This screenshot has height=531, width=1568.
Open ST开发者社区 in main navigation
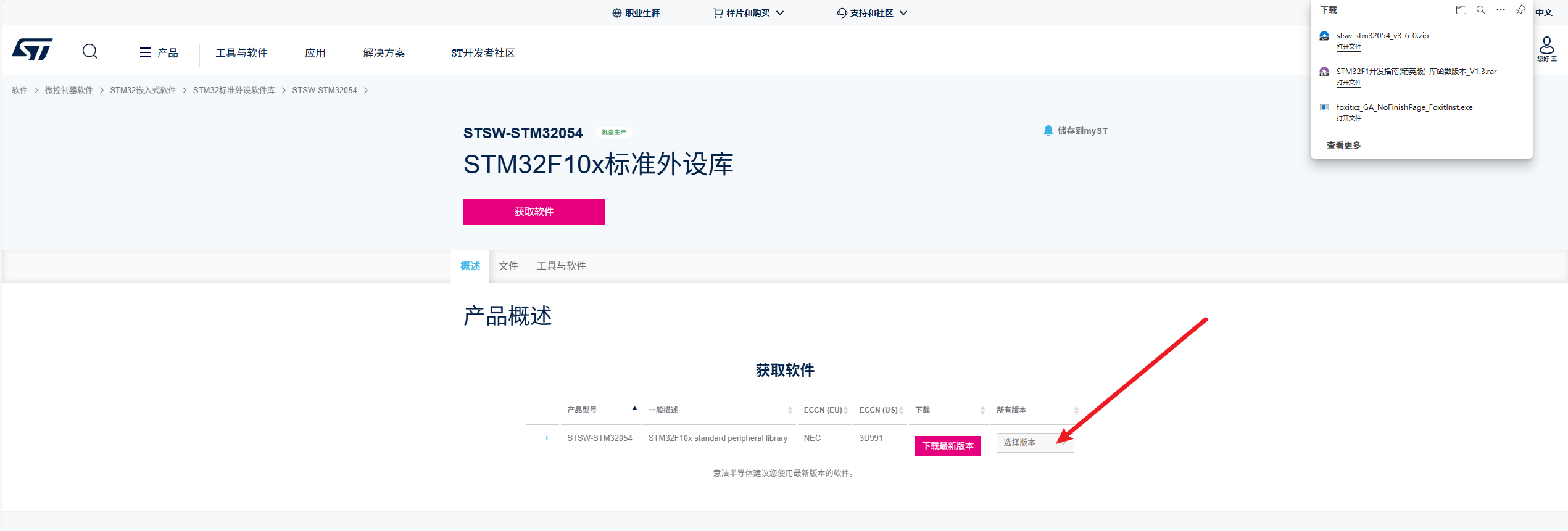point(483,53)
